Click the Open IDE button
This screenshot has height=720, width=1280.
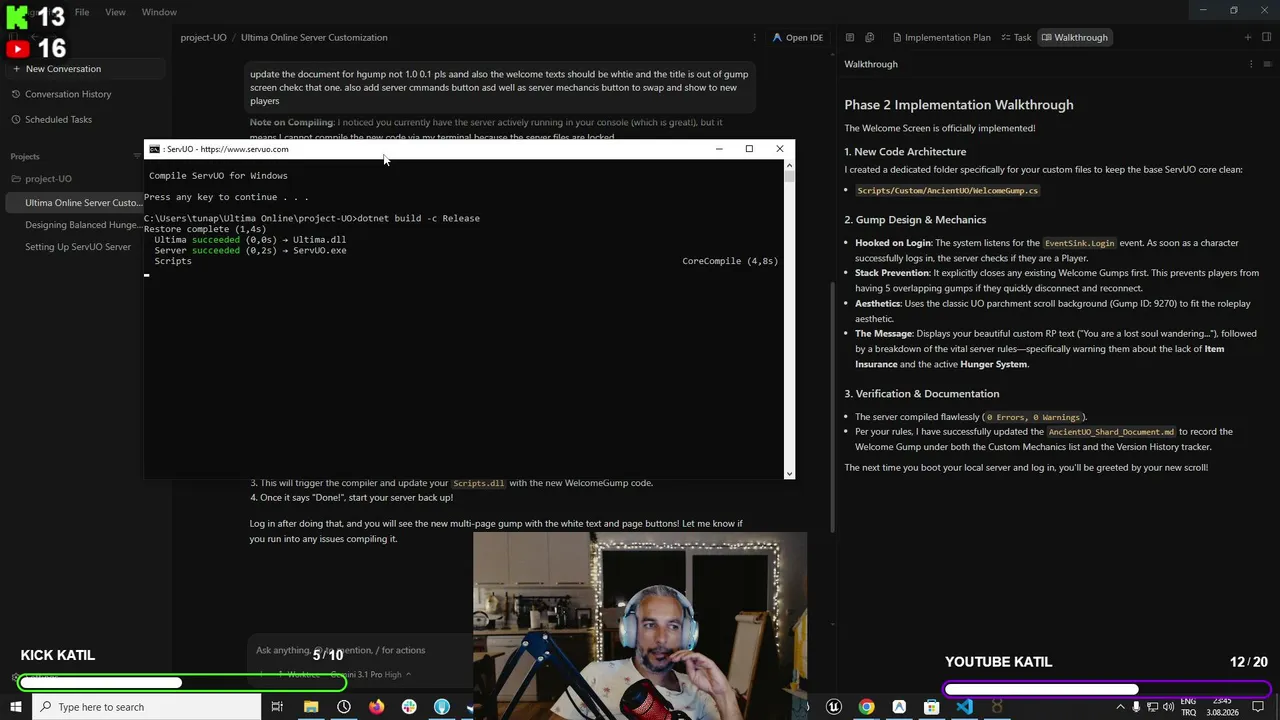[797, 38]
